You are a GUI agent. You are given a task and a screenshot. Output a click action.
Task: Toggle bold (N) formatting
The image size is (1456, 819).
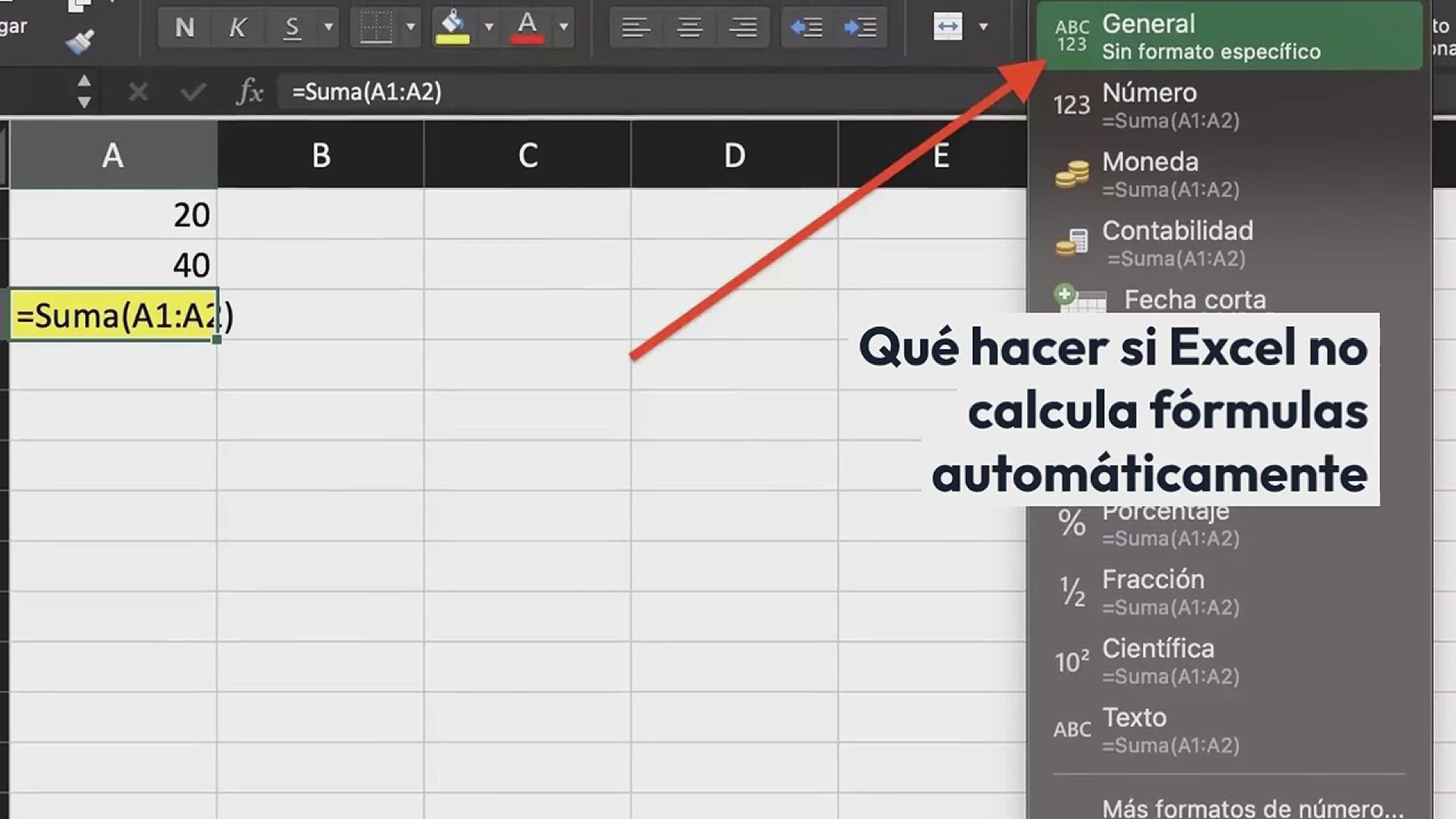coord(184,28)
